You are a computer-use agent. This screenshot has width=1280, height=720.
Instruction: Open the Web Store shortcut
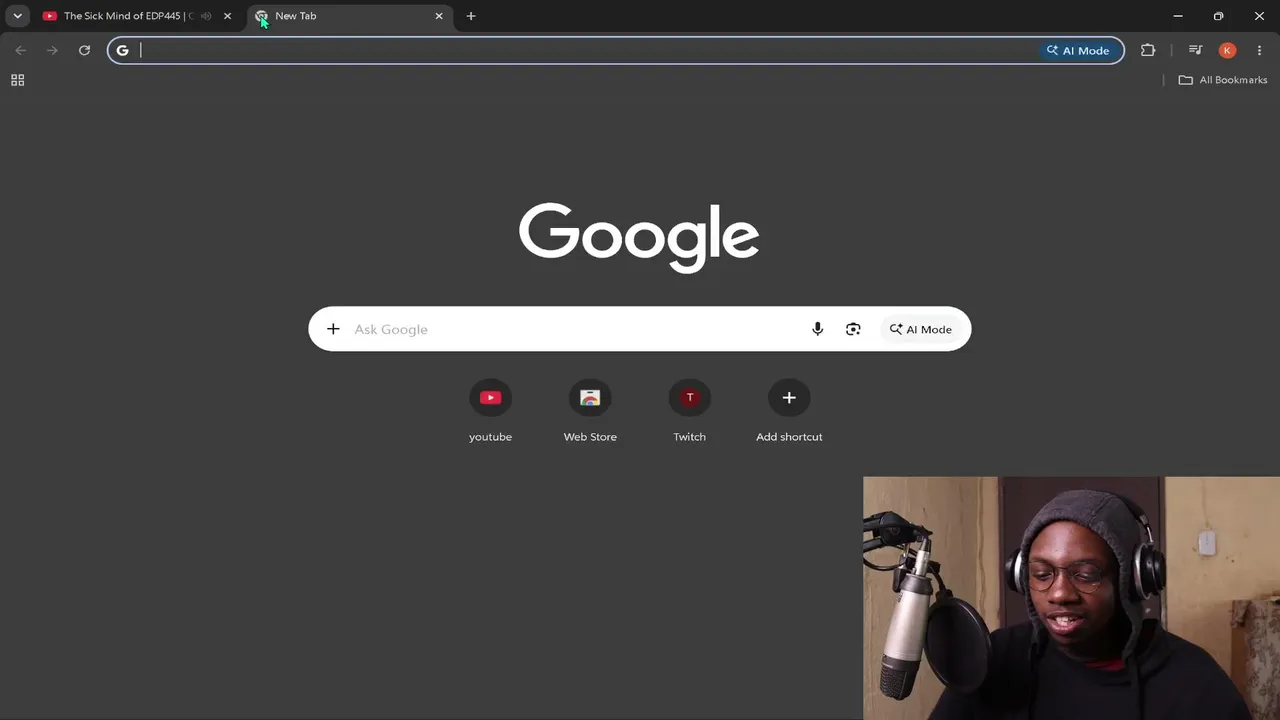tap(590, 410)
